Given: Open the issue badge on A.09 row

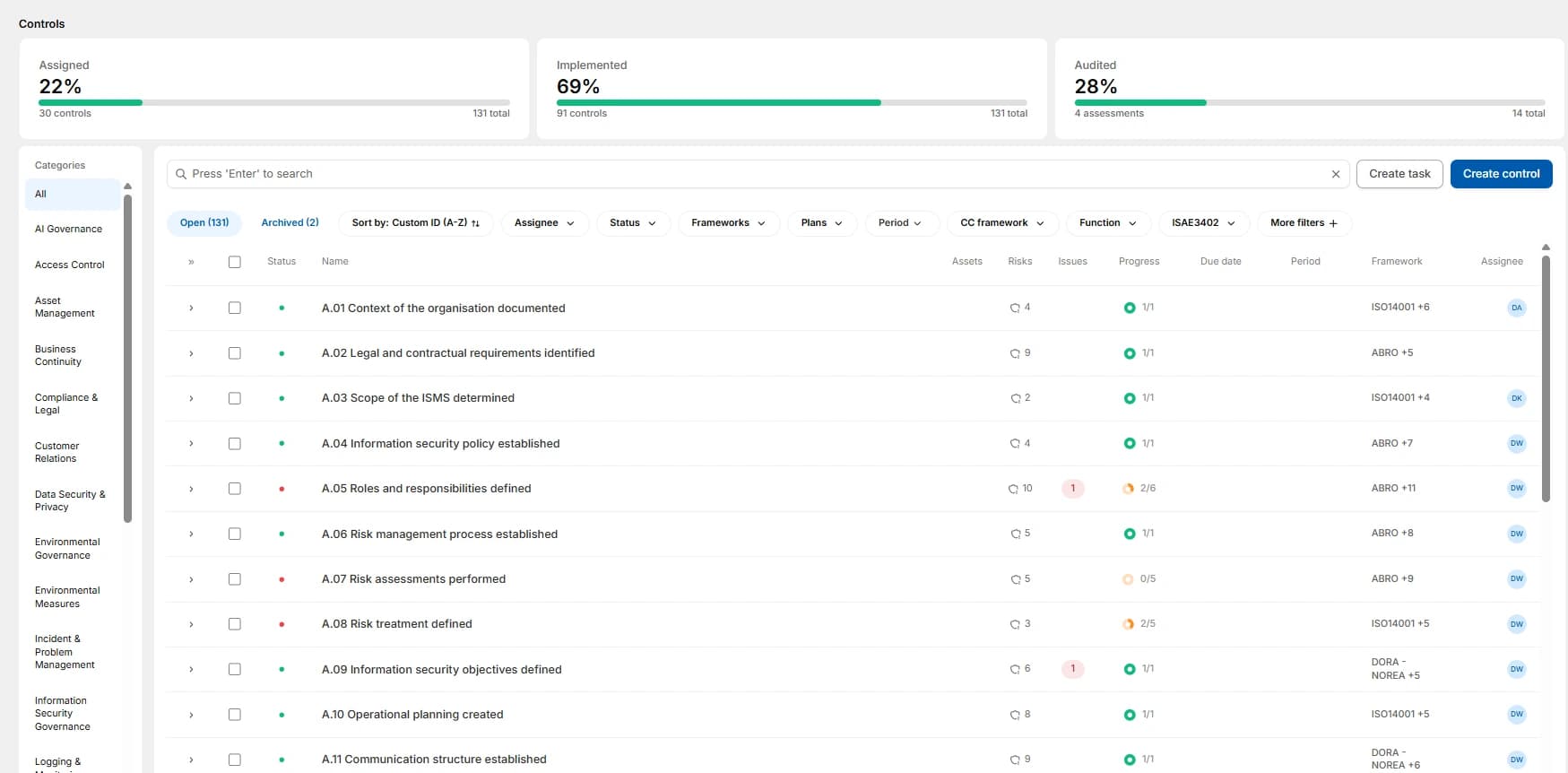Looking at the screenshot, I should coord(1073,669).
